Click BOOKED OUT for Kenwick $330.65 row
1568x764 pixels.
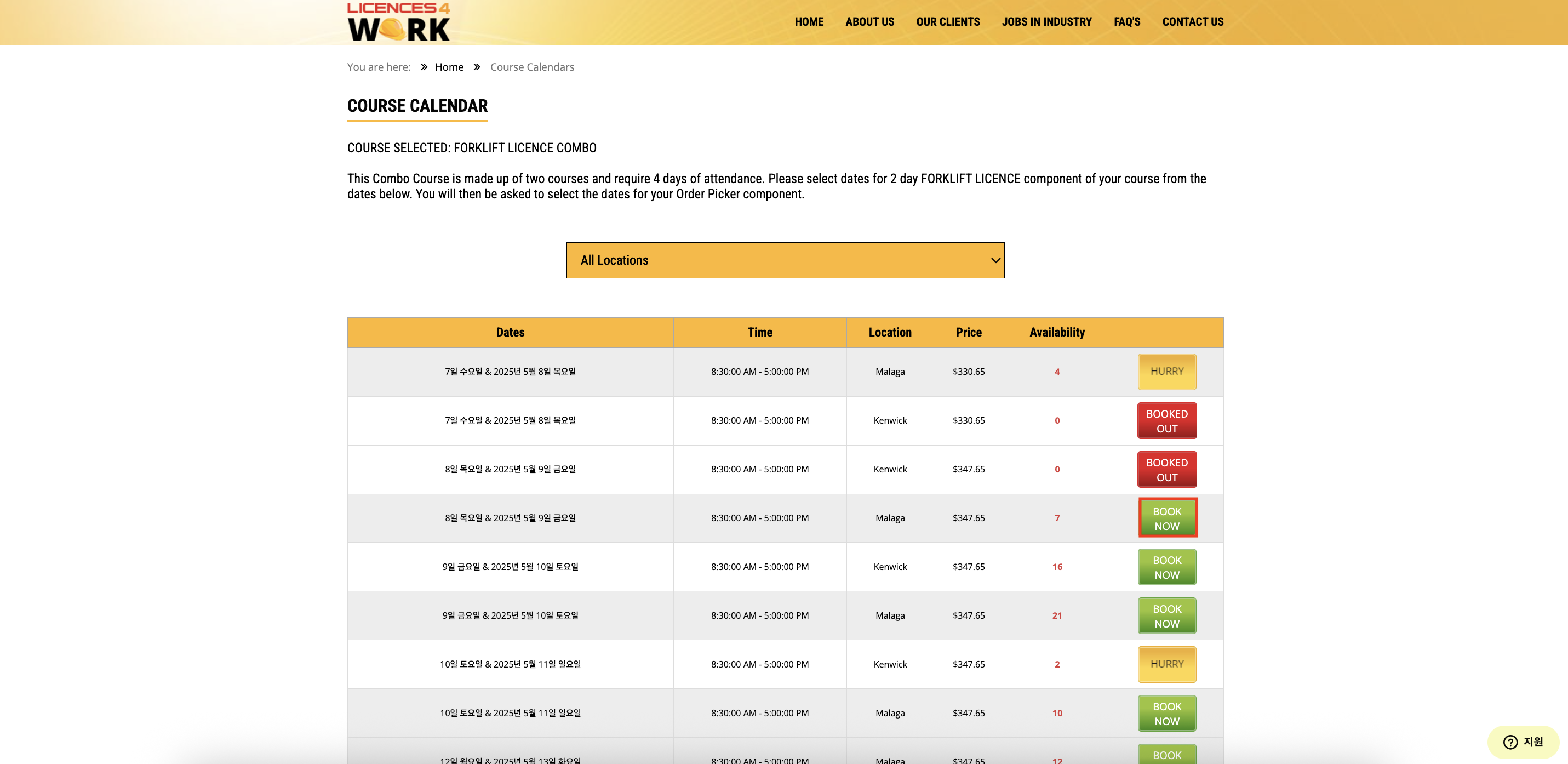(1166, 421)
